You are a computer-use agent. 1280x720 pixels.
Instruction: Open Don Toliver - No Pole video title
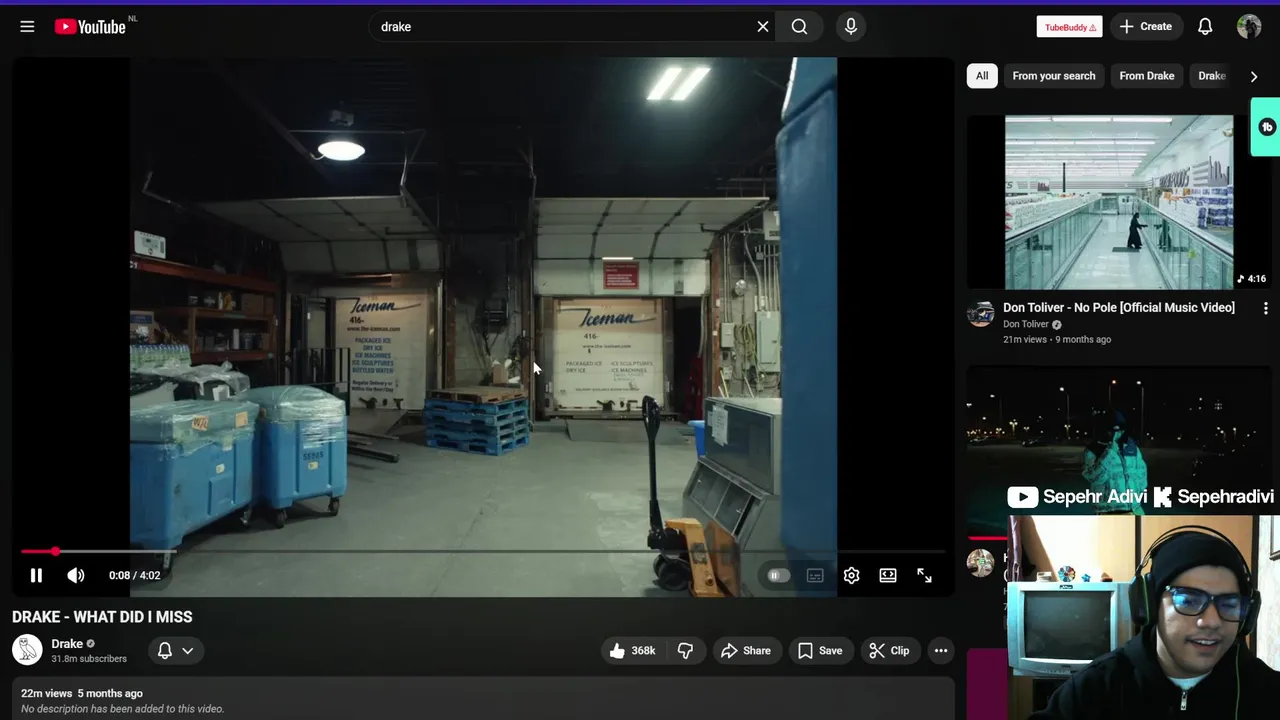click(1119, 308)
